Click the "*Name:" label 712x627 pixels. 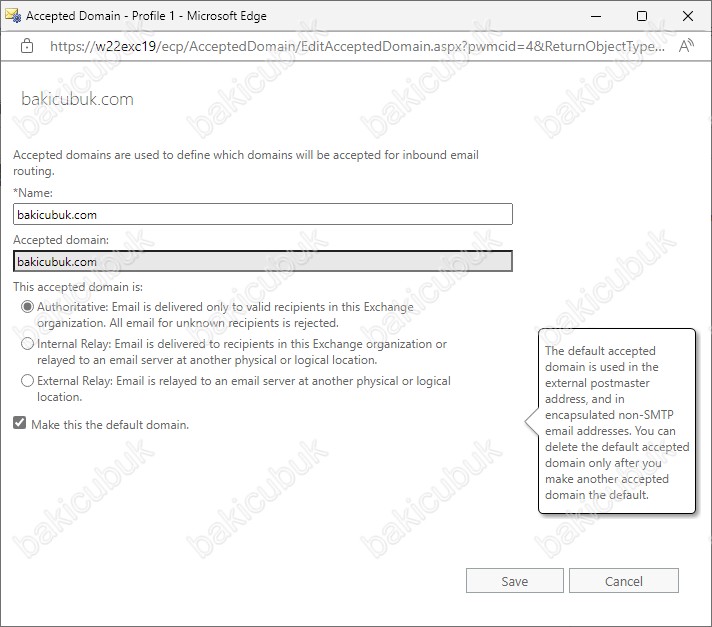[x=33, y=193]
